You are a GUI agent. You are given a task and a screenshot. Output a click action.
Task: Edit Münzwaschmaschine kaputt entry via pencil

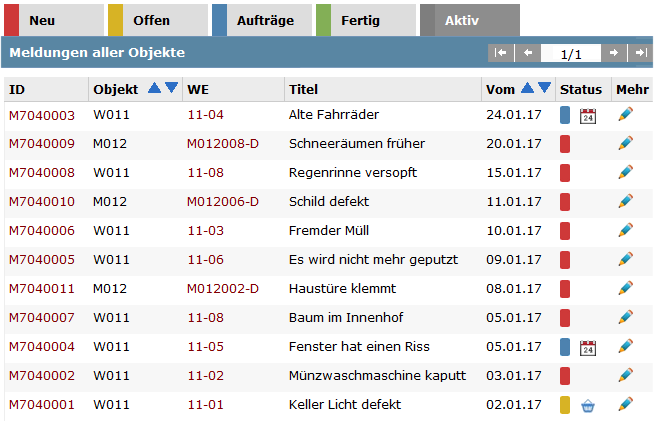[626, 376]
